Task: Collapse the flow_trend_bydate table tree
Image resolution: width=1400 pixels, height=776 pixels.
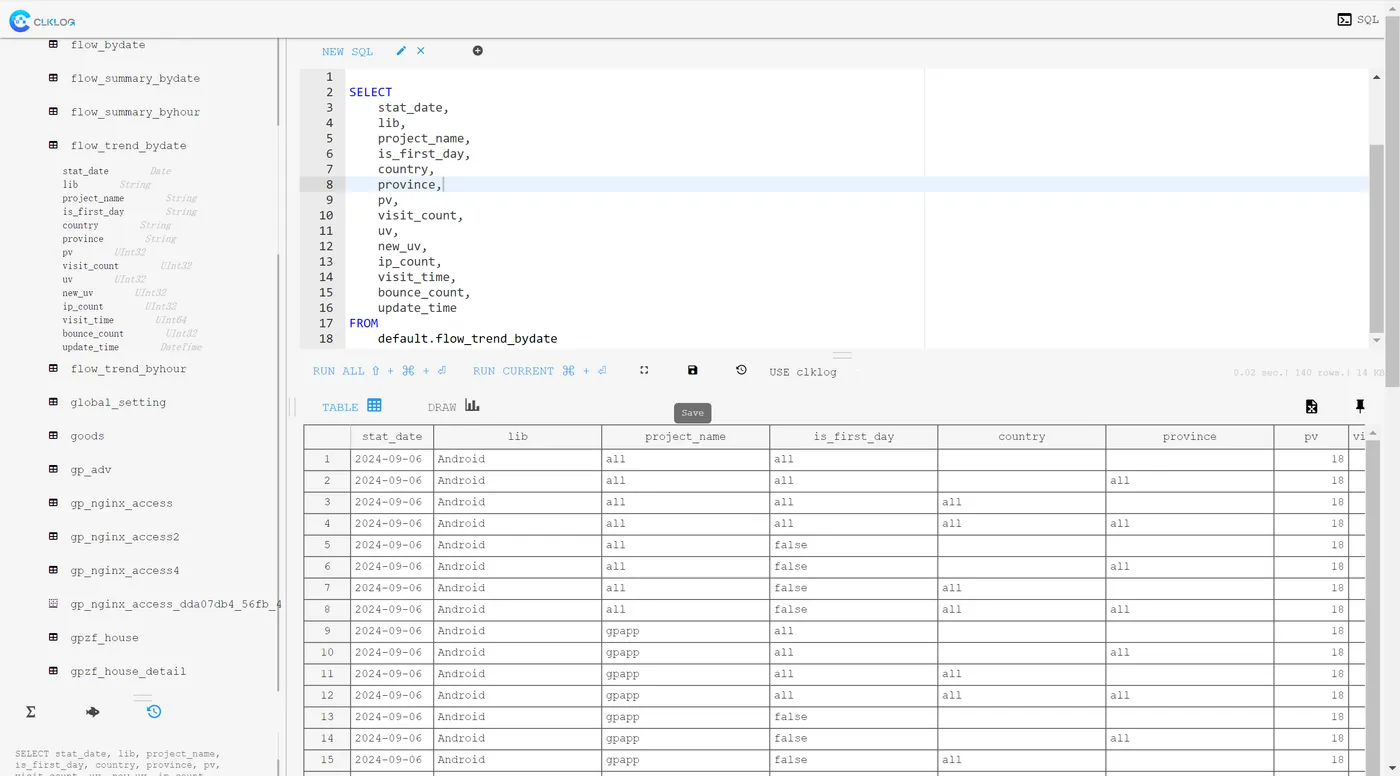Action: [128, 146]
